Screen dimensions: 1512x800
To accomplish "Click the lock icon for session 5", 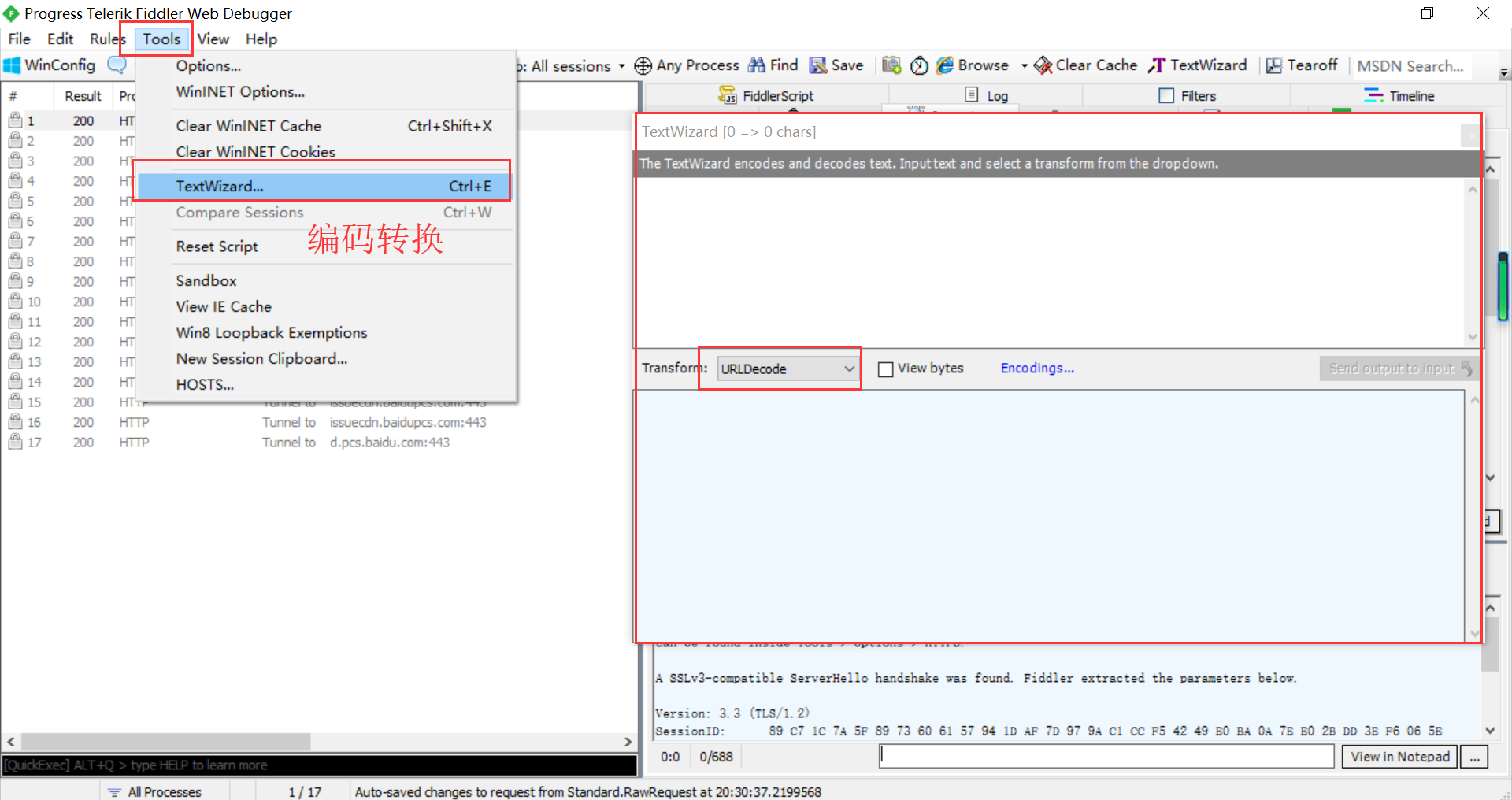I will [15, 201].
